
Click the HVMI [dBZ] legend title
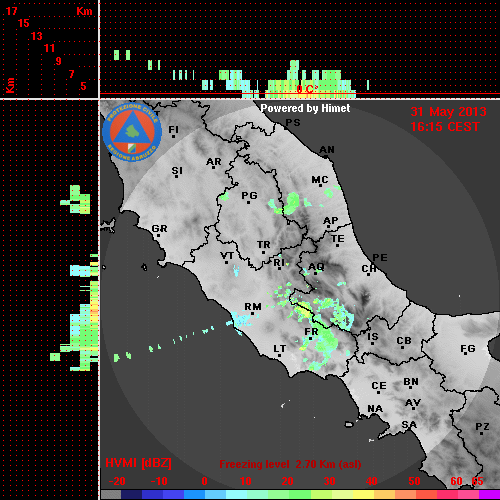pyautogui.click(x=138, y=463)
